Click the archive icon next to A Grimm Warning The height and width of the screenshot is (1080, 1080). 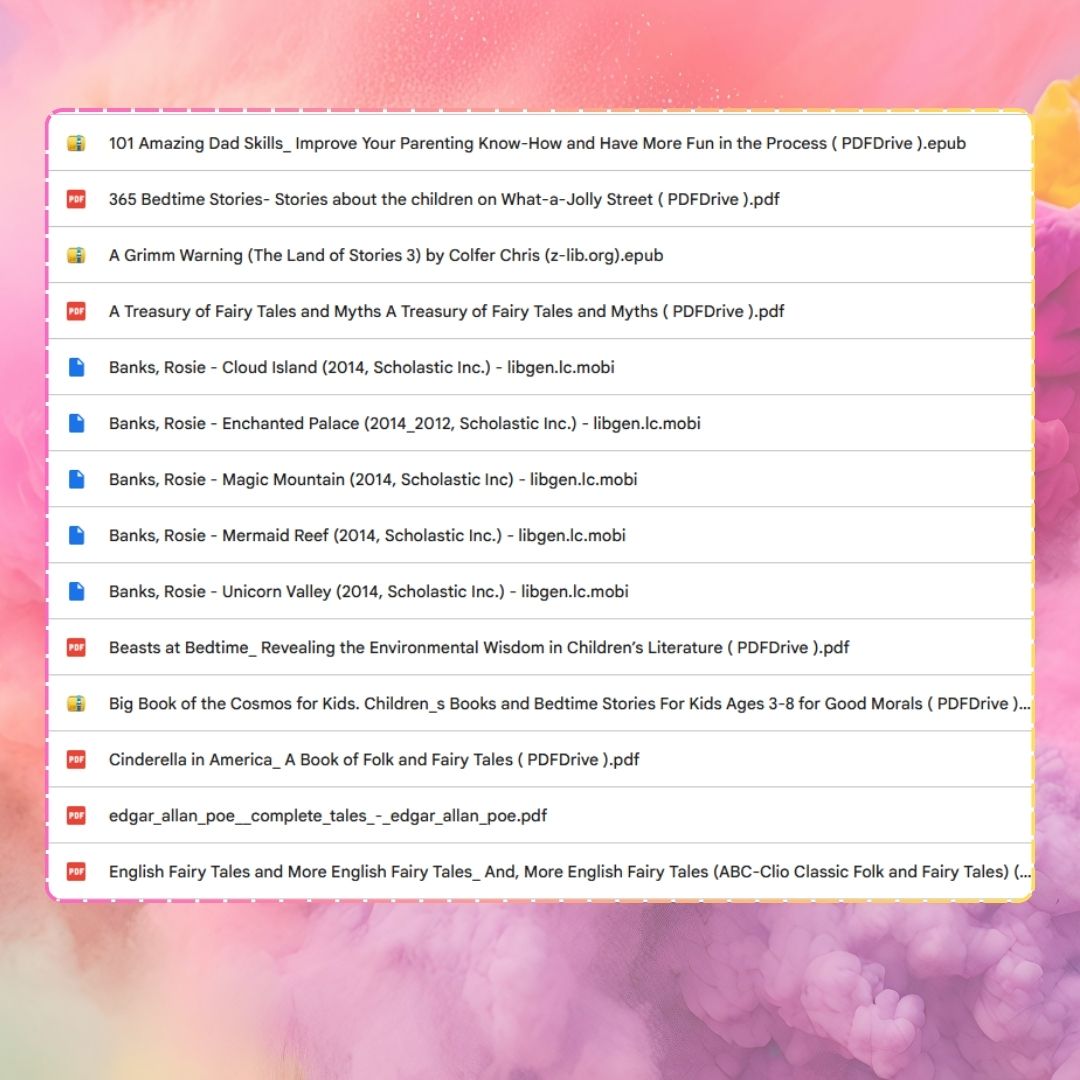[x=76, y=255]
